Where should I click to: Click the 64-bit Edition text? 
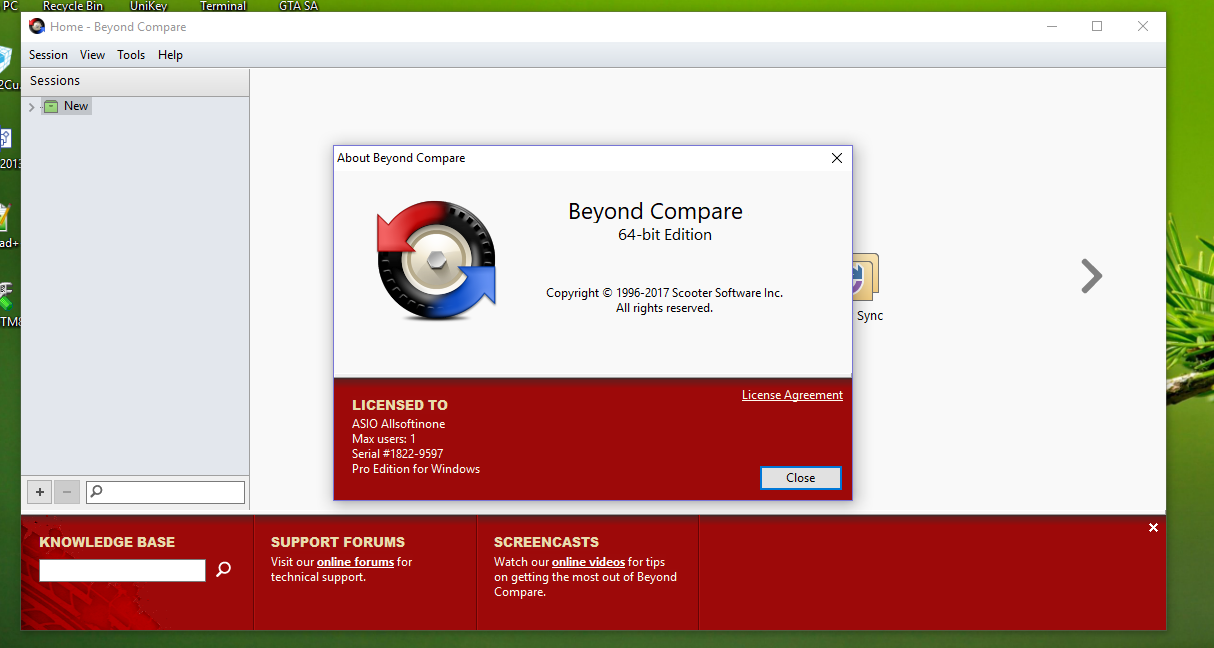coord(665,235)
